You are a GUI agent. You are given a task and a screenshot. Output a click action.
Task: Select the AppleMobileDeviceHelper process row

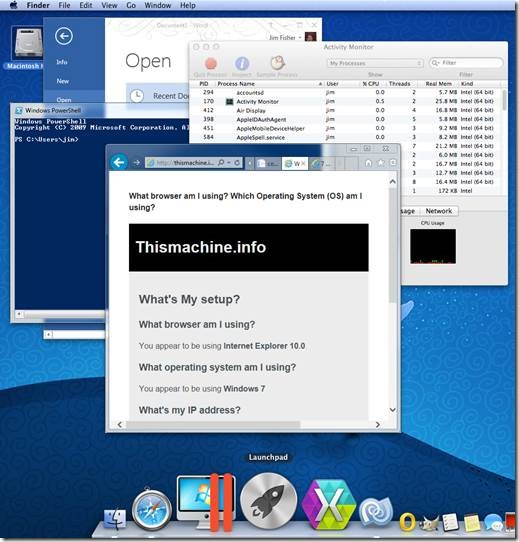click(x=346, y=128)
